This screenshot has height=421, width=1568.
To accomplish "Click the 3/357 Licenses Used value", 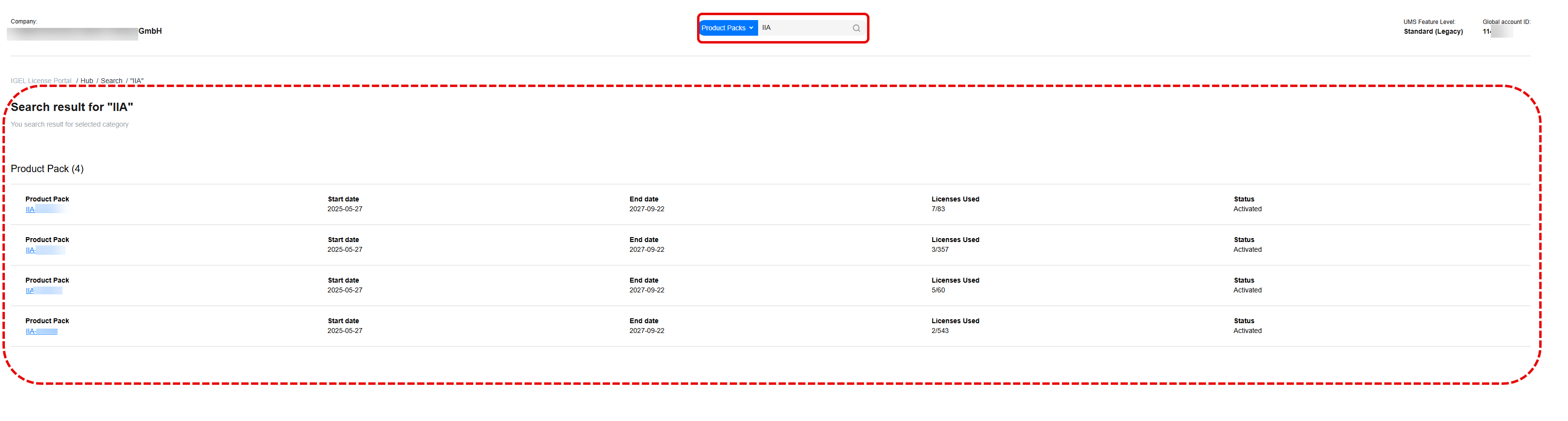I will (x=940, y=250).
